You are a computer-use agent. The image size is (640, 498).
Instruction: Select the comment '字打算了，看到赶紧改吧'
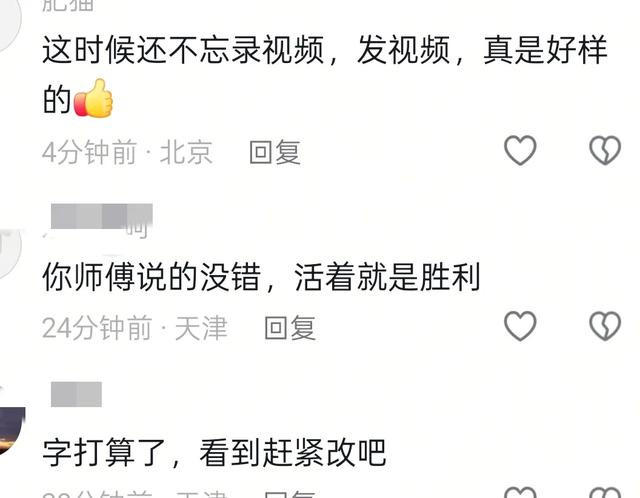[x=214, y=452]
